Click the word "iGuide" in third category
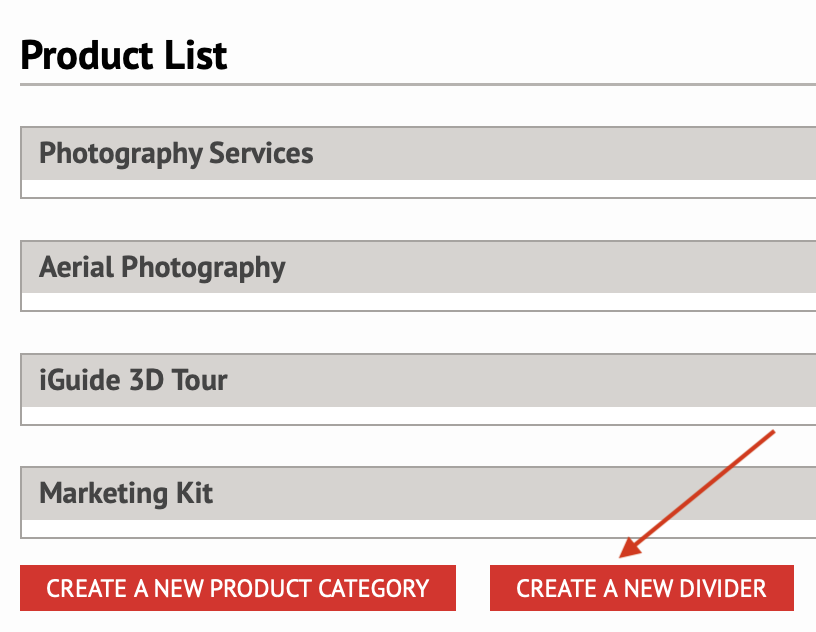This screenshot has width=816, height=632. (x=80, y=380)
